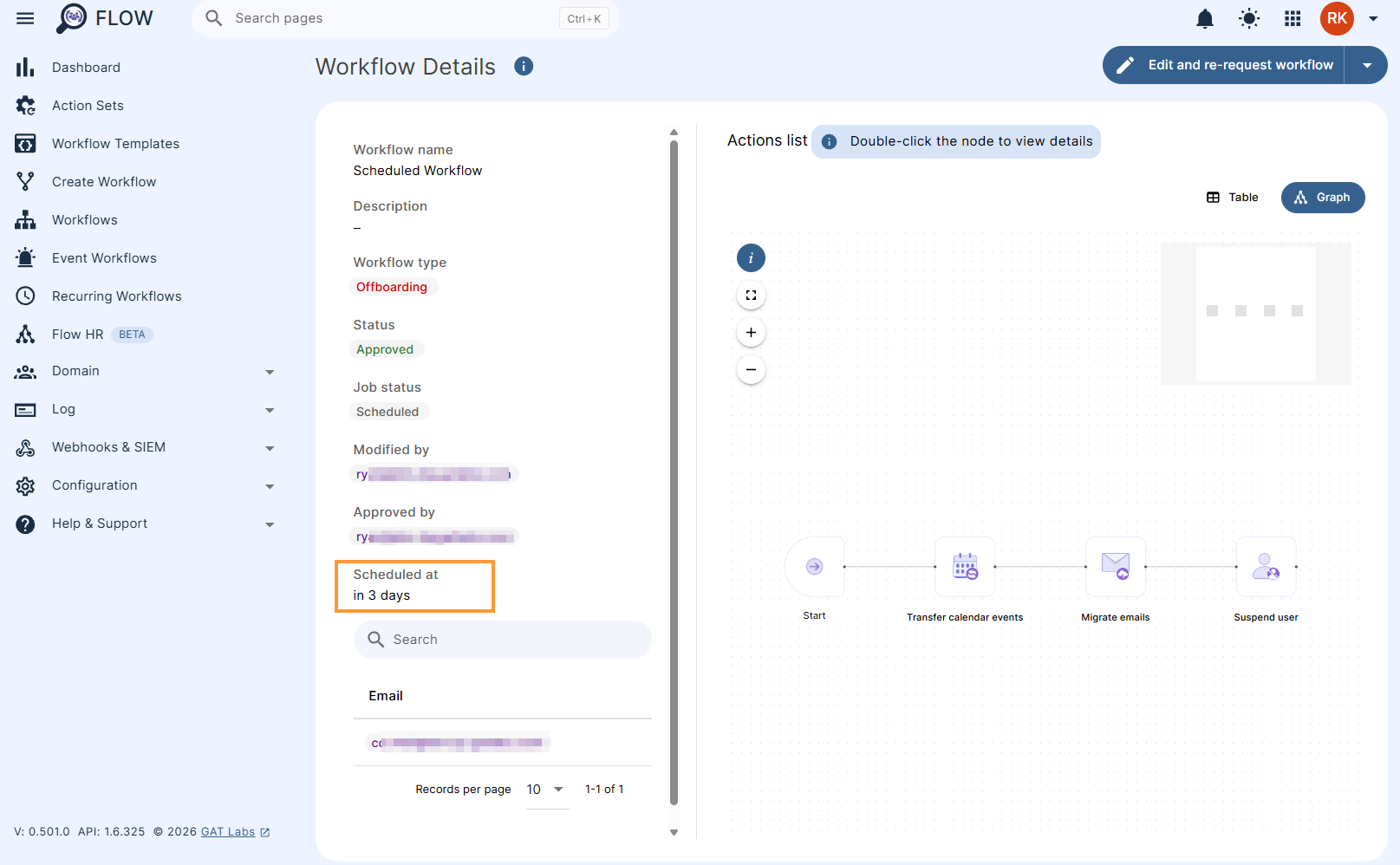Click the Domain people icon
This screenshot has height=865, width=1400.
25,372
